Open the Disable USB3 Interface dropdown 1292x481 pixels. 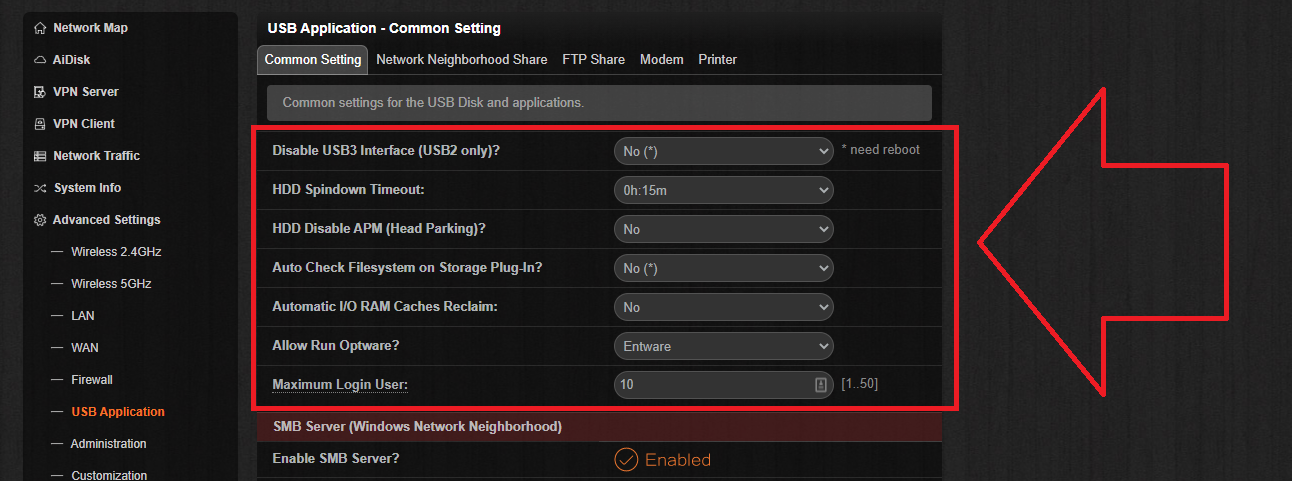[723, 151]
